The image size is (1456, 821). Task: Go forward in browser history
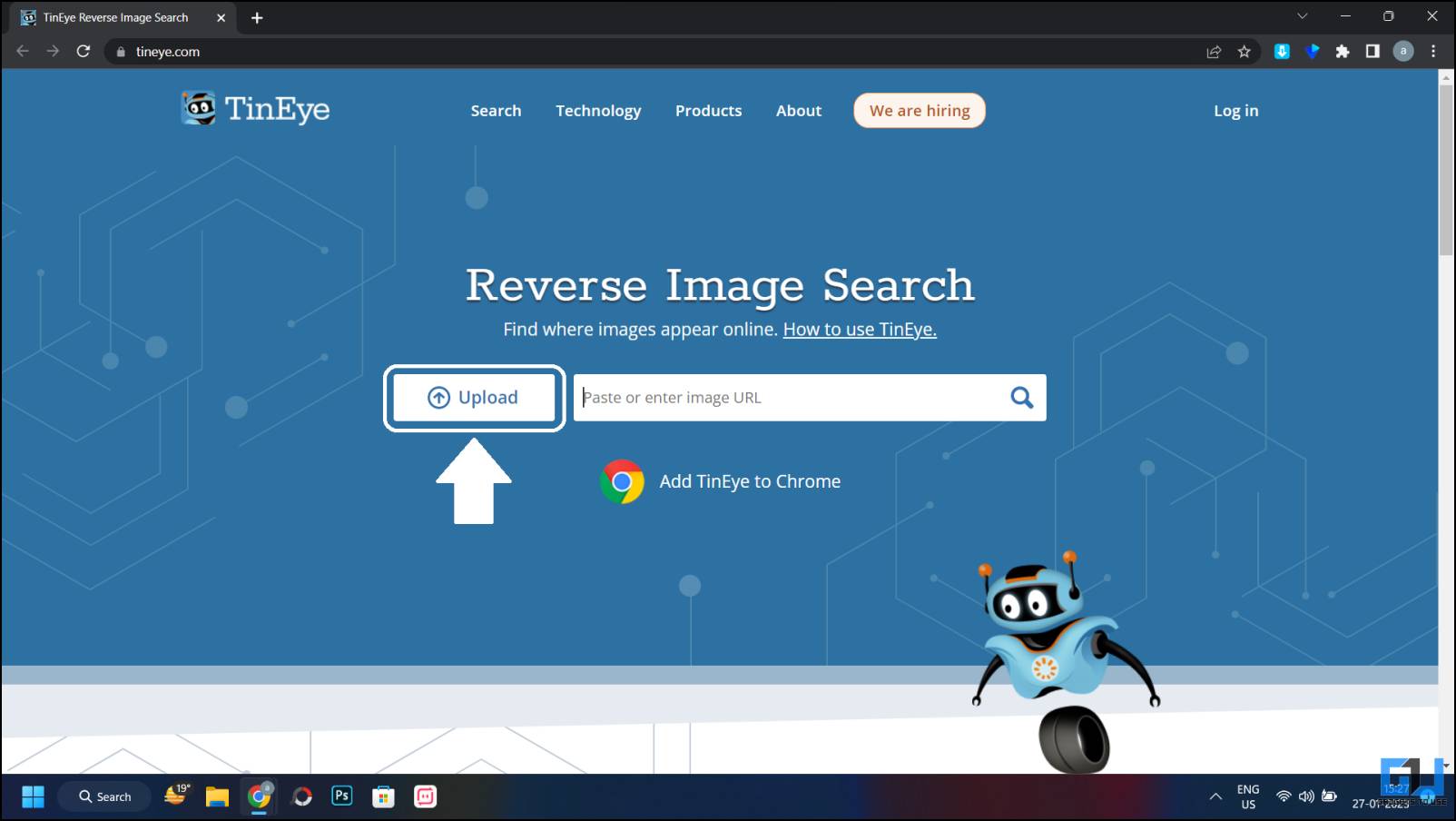tap(53, 51)
